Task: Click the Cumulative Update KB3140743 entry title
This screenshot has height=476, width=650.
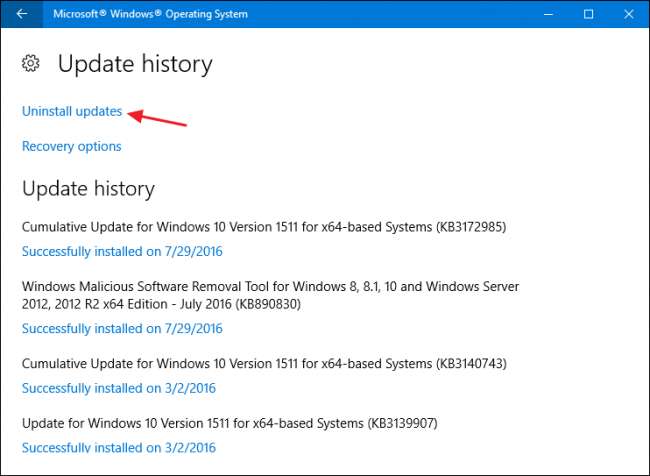Action: [x=264, y=363]
